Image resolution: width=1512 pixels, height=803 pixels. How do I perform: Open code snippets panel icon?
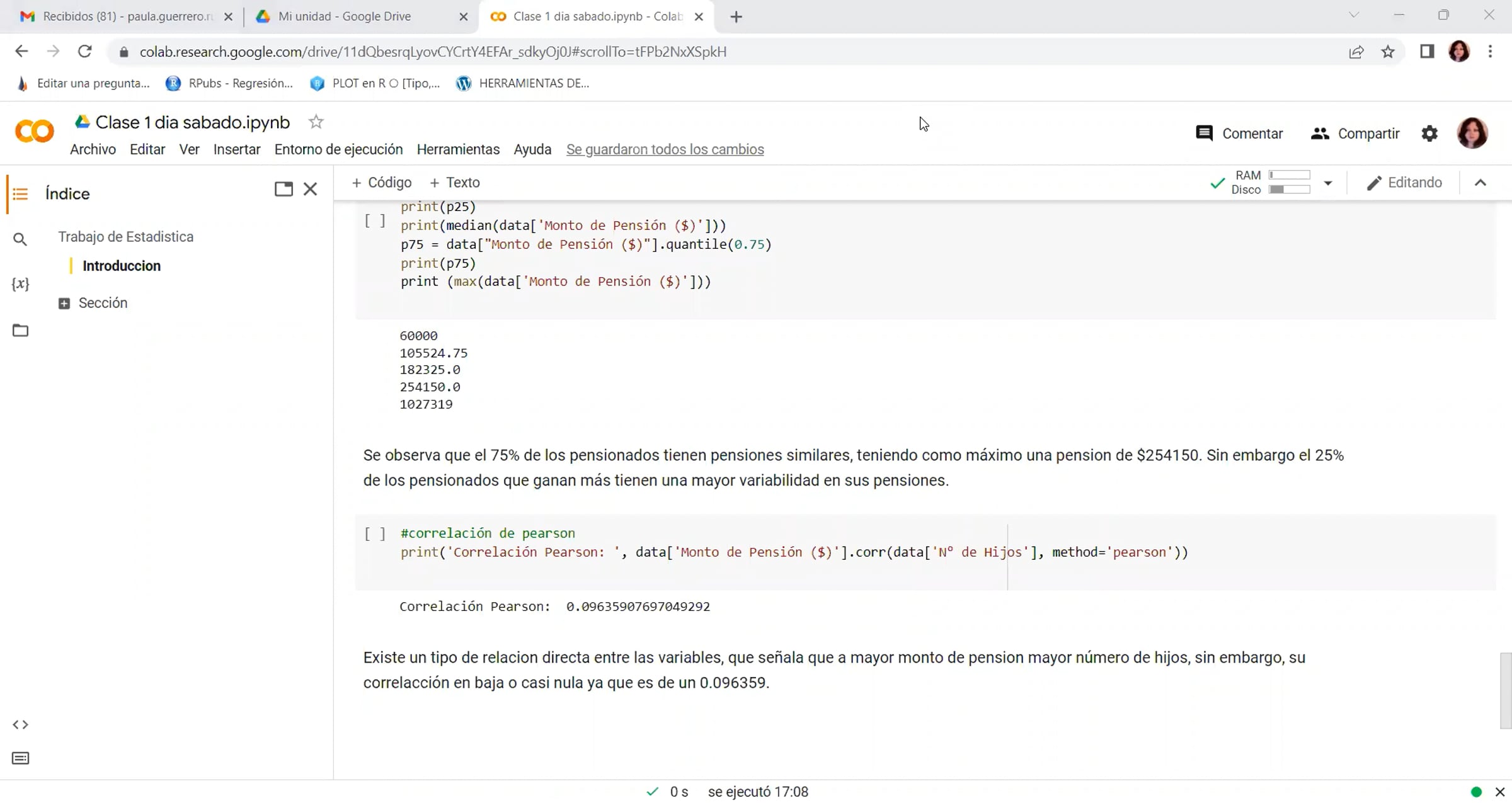tap(20, 724)
